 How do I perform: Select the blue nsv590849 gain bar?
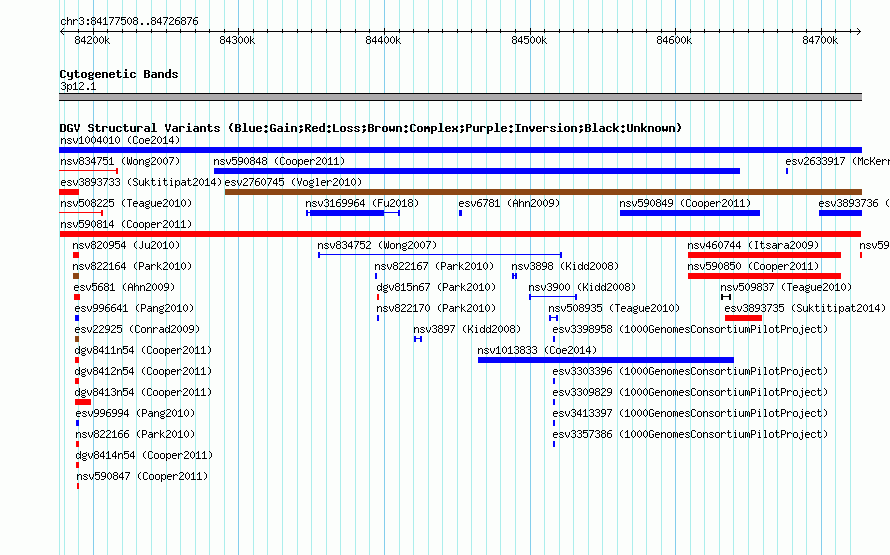pos(690,213)
